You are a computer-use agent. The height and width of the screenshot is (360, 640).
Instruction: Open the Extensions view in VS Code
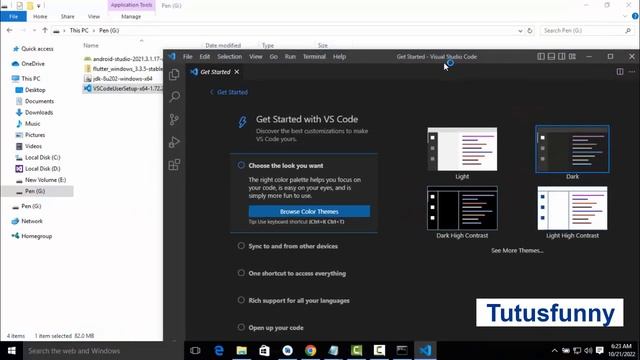[x=174, y=164]
